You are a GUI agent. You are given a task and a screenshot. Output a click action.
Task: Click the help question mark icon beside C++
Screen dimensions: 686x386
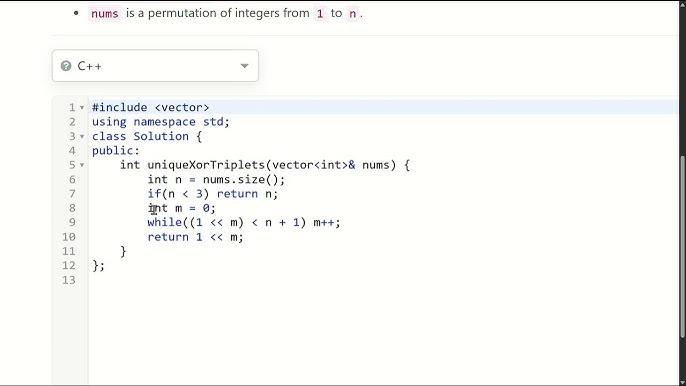point(66,66)
